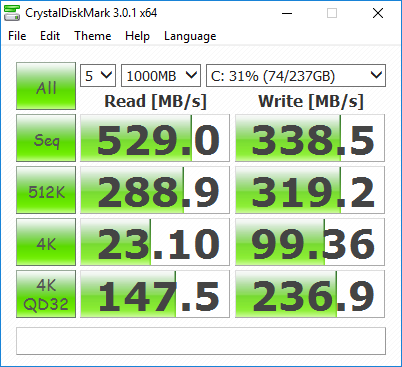Open the Language menu

(190, 36)
